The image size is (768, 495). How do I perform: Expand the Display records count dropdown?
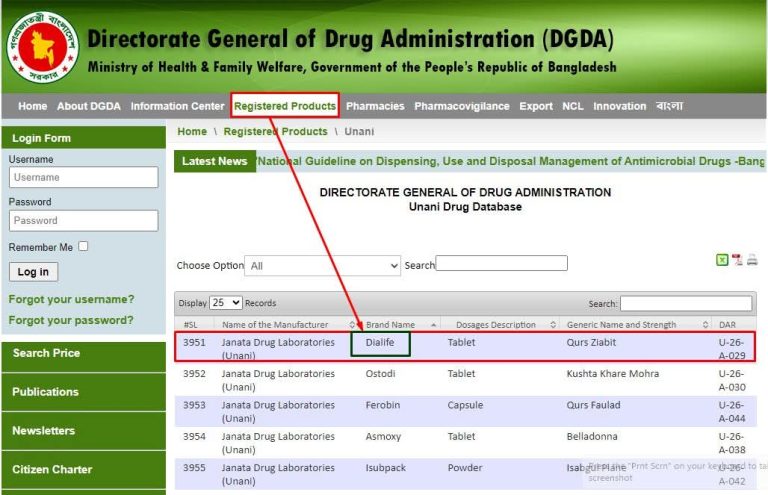pos(225,303)
